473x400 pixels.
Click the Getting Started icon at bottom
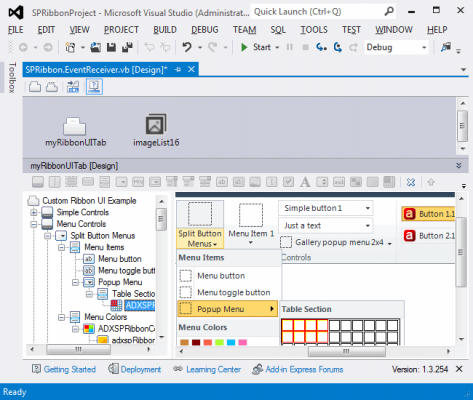[x=36, y=369]
